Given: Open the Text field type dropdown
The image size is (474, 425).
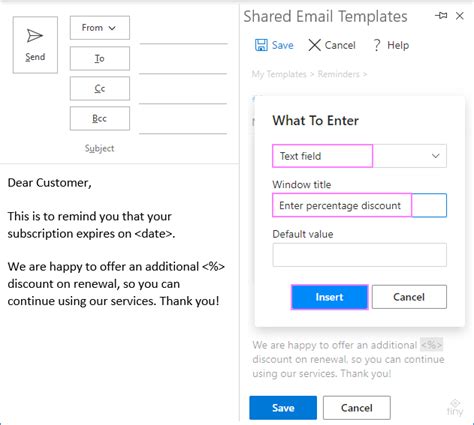Looking at the screenshot, I should [359, 156].
